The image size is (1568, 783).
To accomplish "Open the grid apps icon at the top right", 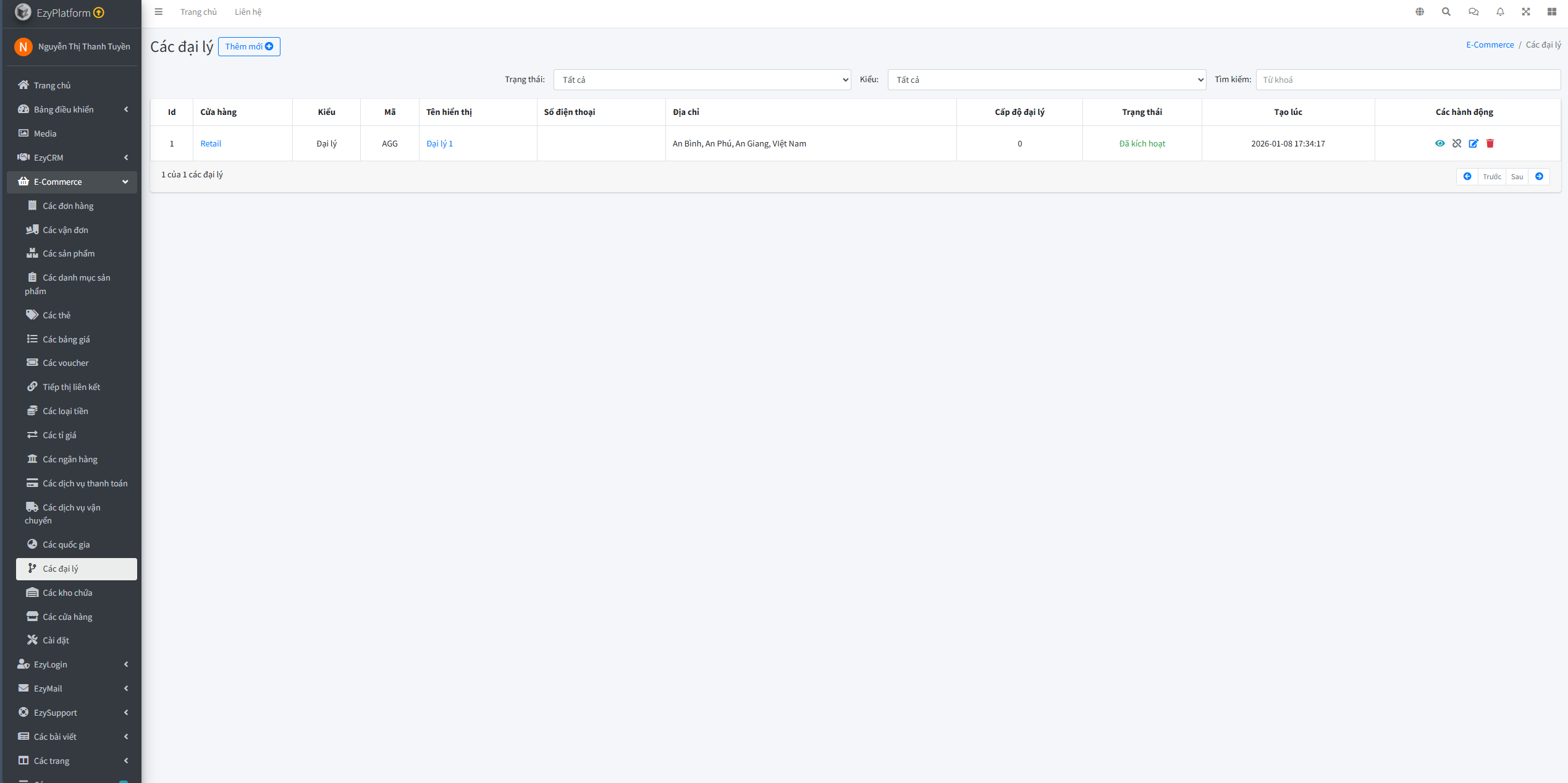I will 1552,12.
